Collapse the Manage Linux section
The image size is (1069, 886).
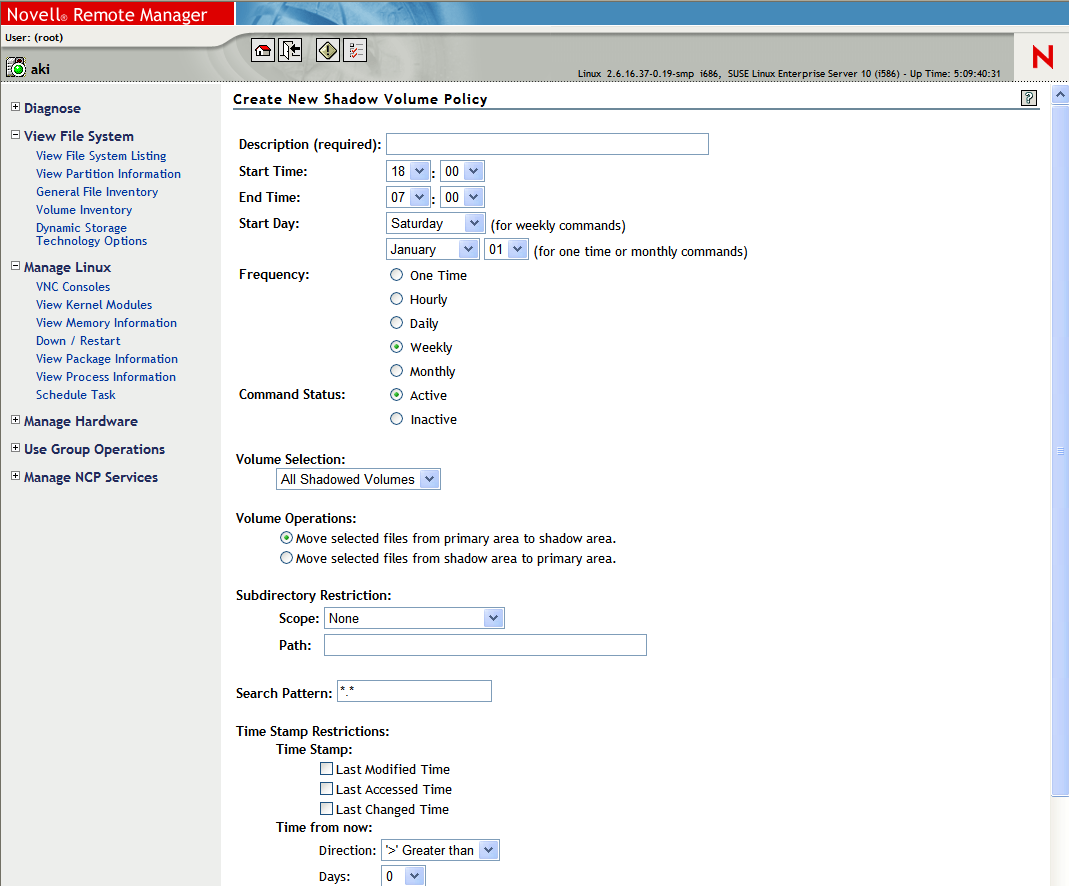click(15, 266)
